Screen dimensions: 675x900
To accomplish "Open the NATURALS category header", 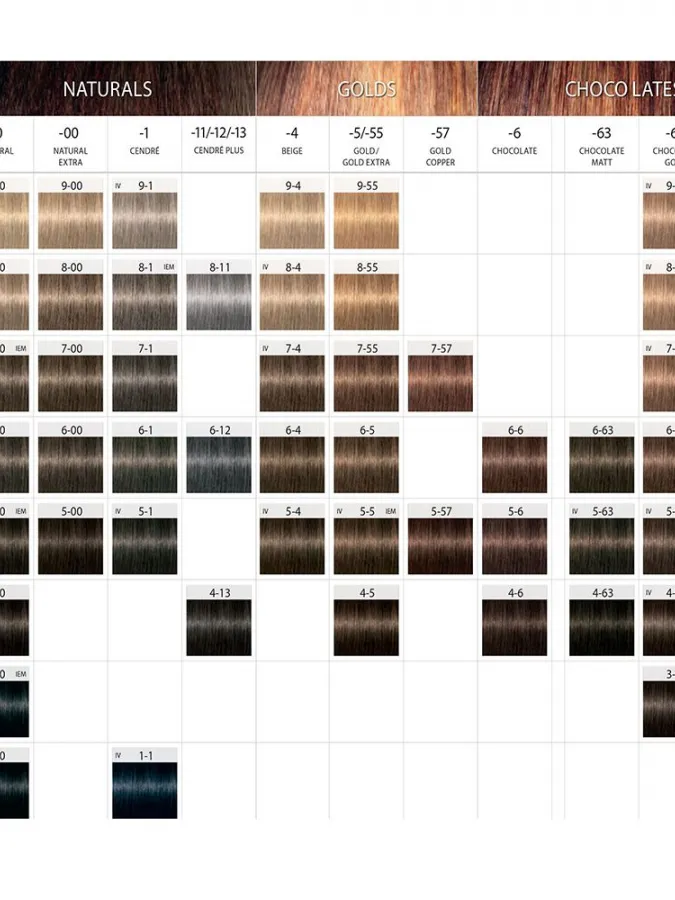I will 107,89.
